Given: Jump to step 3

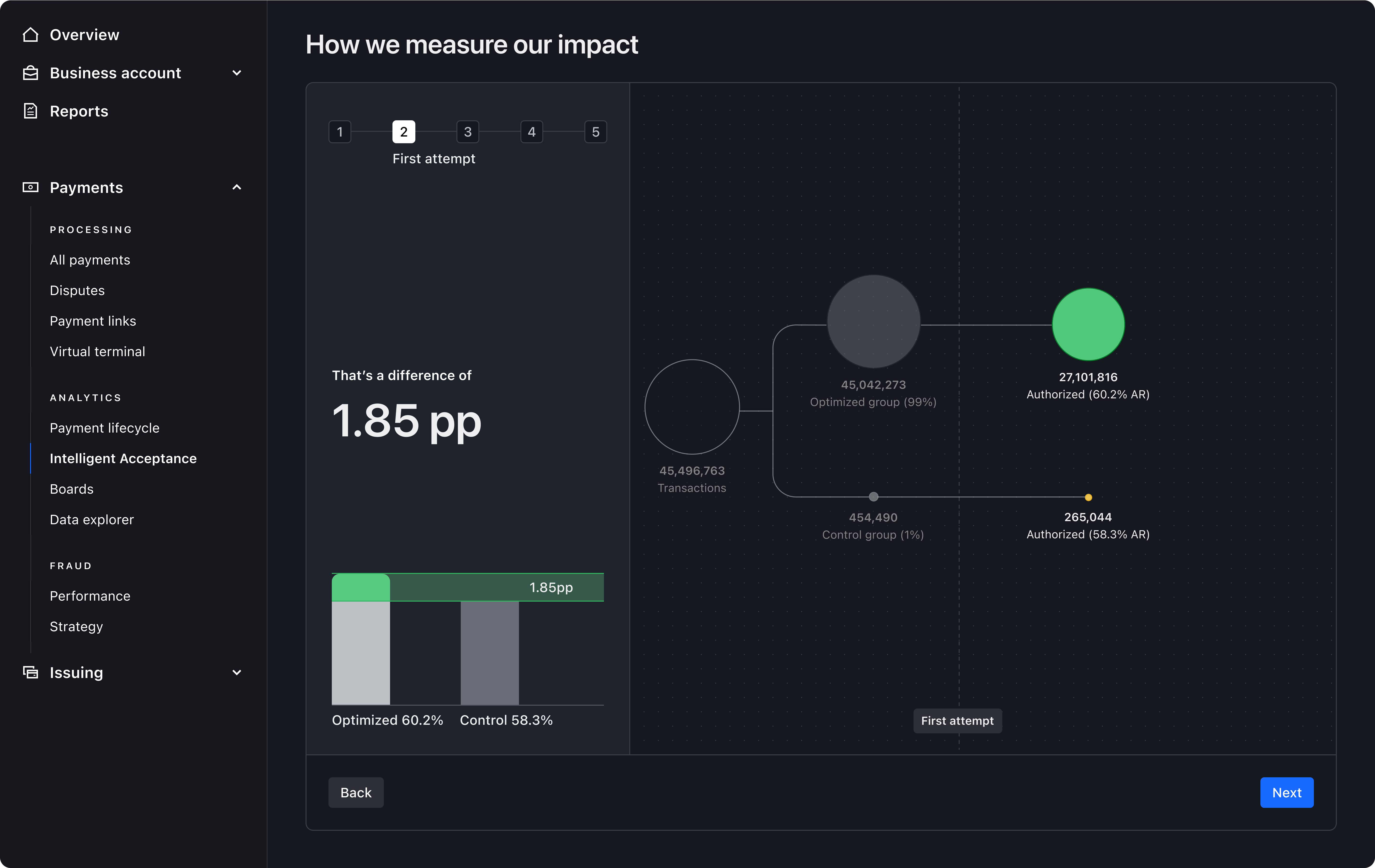Looking at the screenshot, I should tap(468, 132).
